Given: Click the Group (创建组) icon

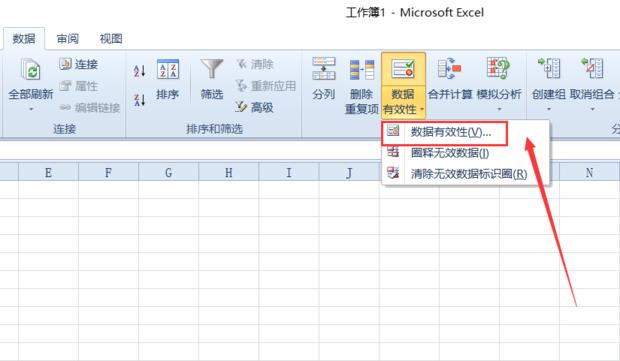Looking at the screenshot, I should 549,68.
